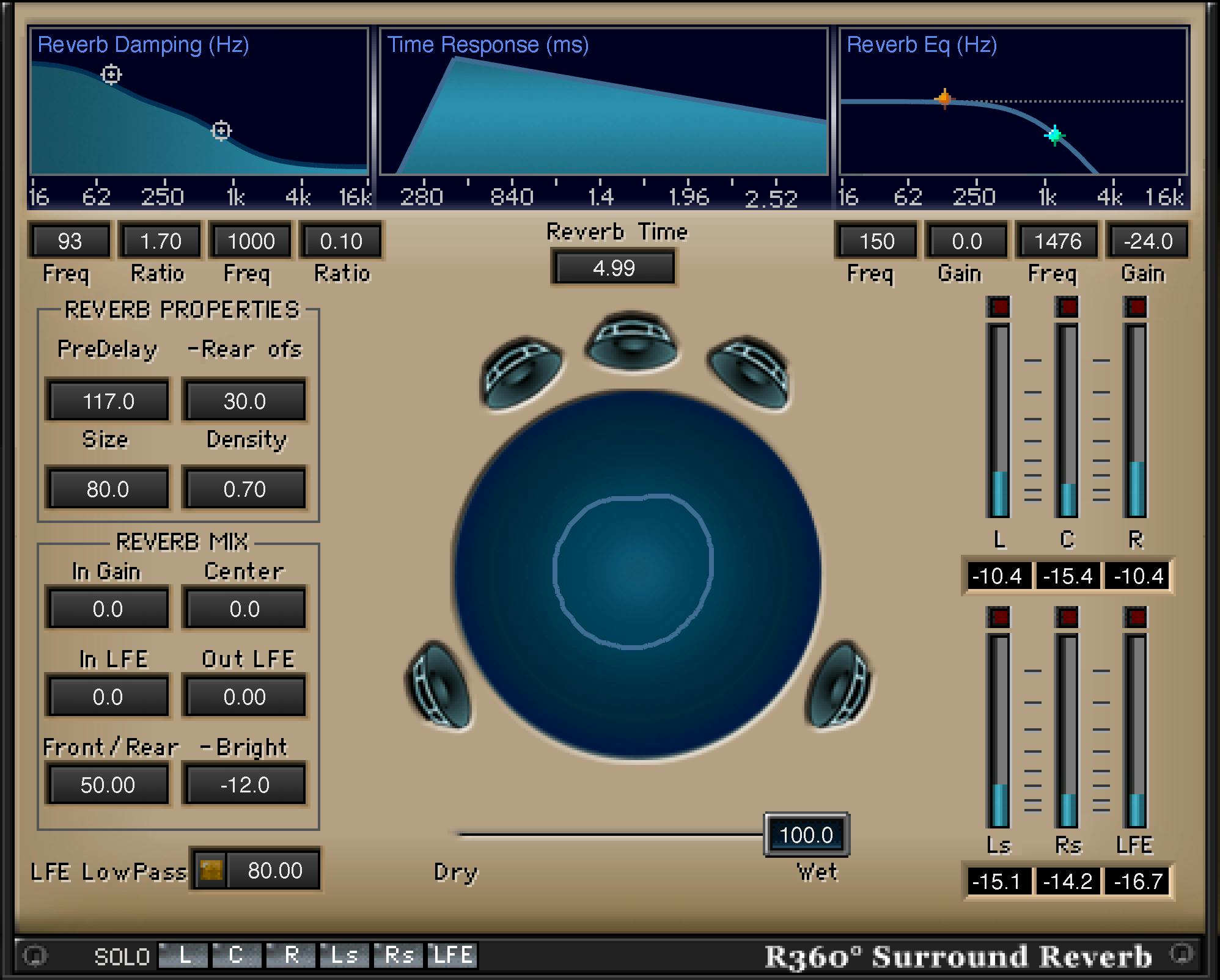This screenshot has height=980, width=1220.
Task: Click the lower crosshair marker in Reverb Damping graph
Action: coord(221,130)
